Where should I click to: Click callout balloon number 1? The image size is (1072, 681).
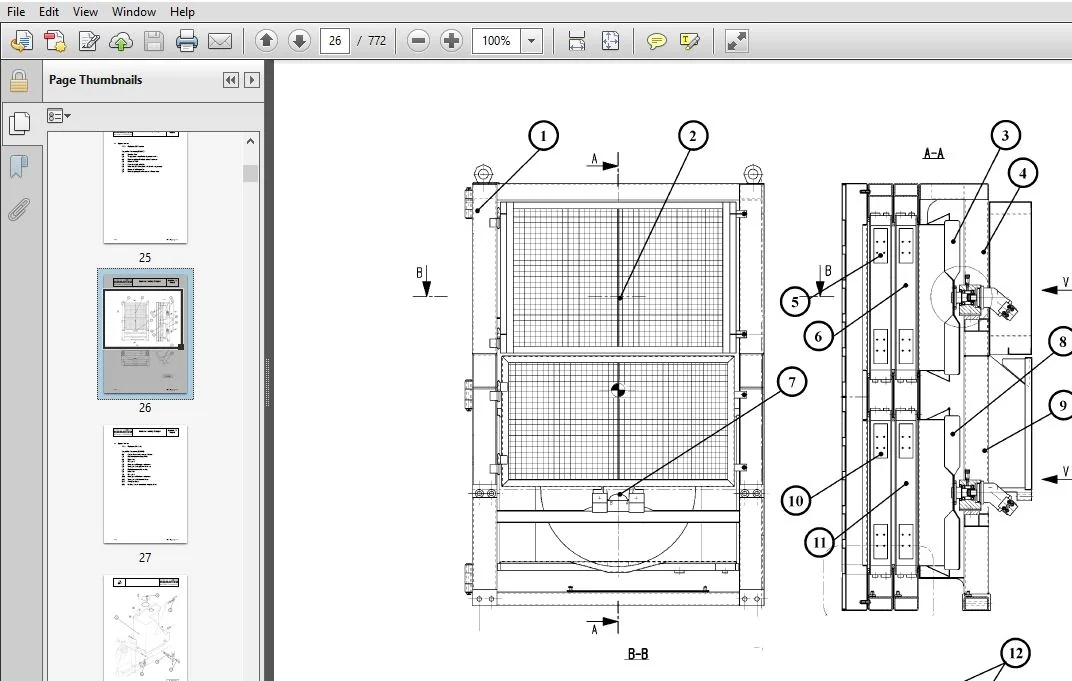click(x=544, y=136)
